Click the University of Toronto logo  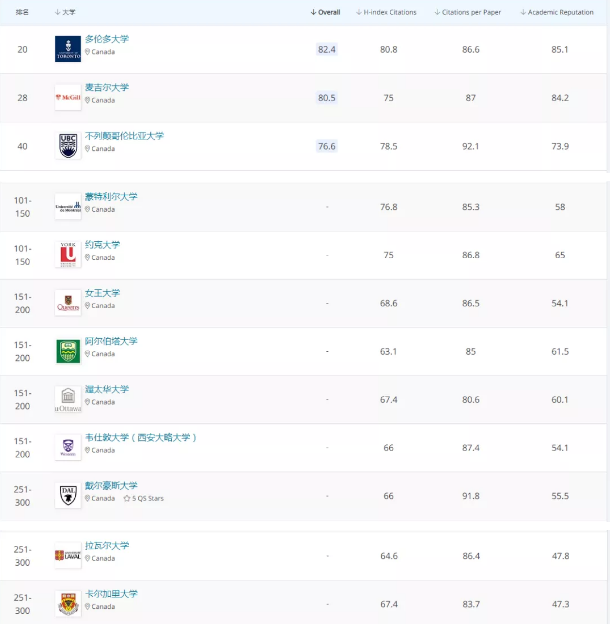(x=68, y=49)
